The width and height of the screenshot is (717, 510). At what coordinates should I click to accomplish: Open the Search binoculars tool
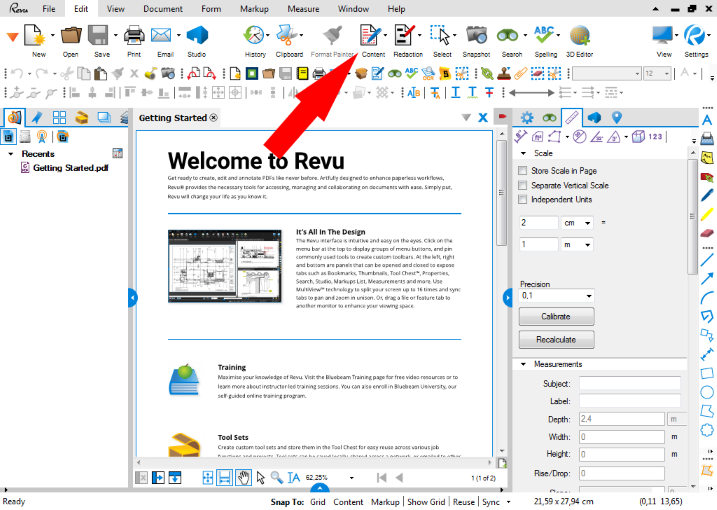pos(511,37)
